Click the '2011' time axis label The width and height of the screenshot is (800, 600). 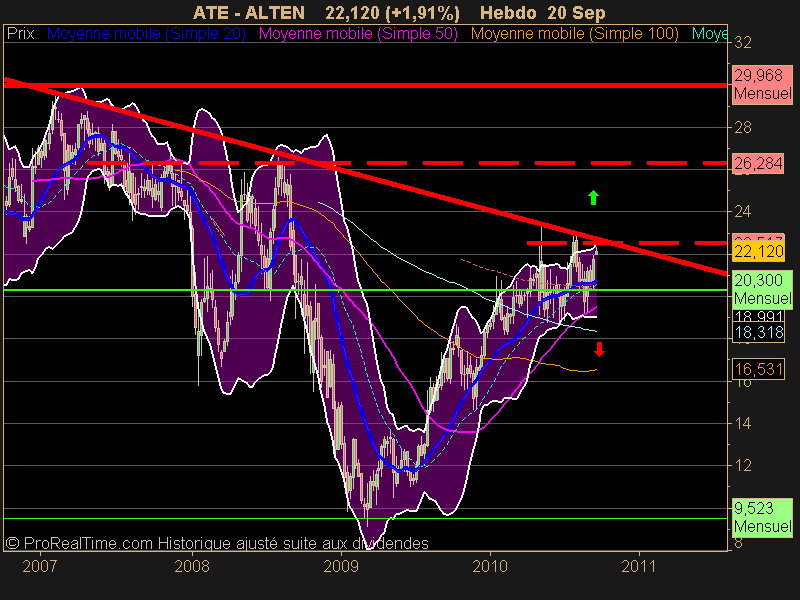[x=638, y=566]
